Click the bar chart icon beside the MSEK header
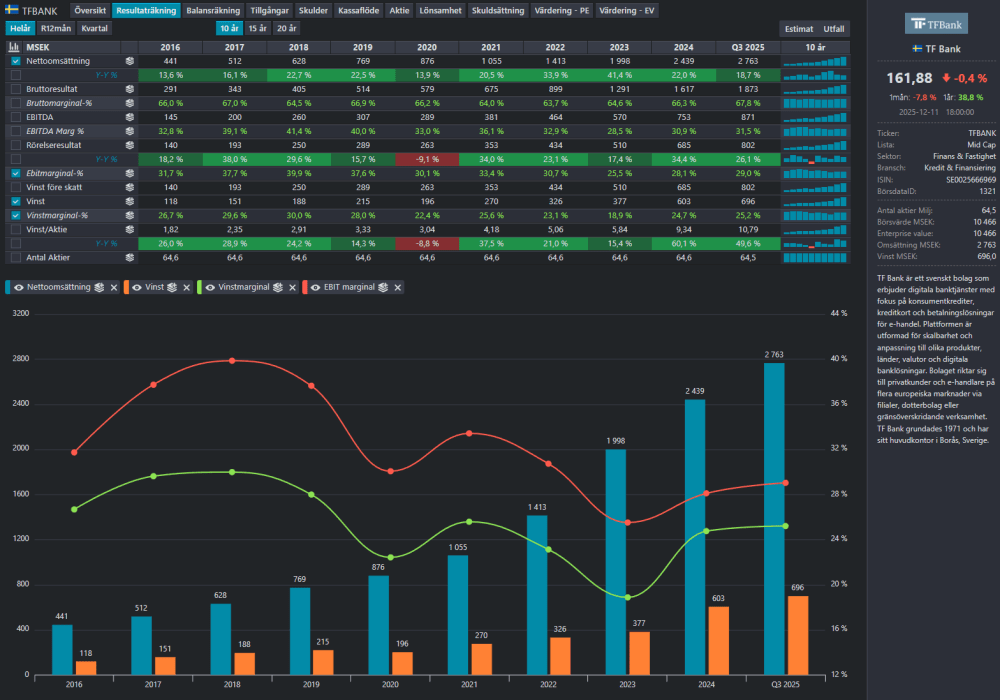Screen dimensions: 1000x700 coord(13,47)
